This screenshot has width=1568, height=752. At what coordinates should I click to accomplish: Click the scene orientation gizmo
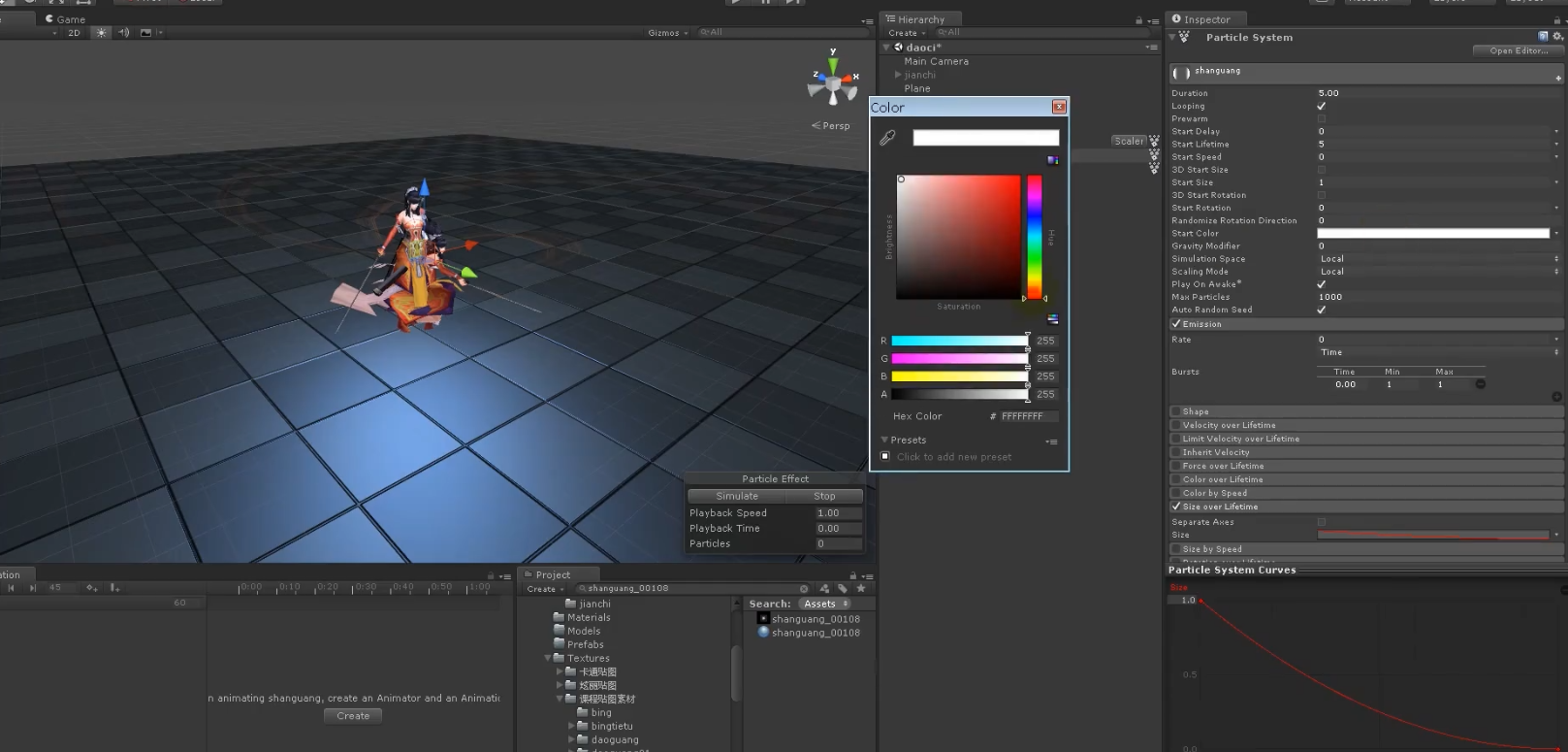832,82
